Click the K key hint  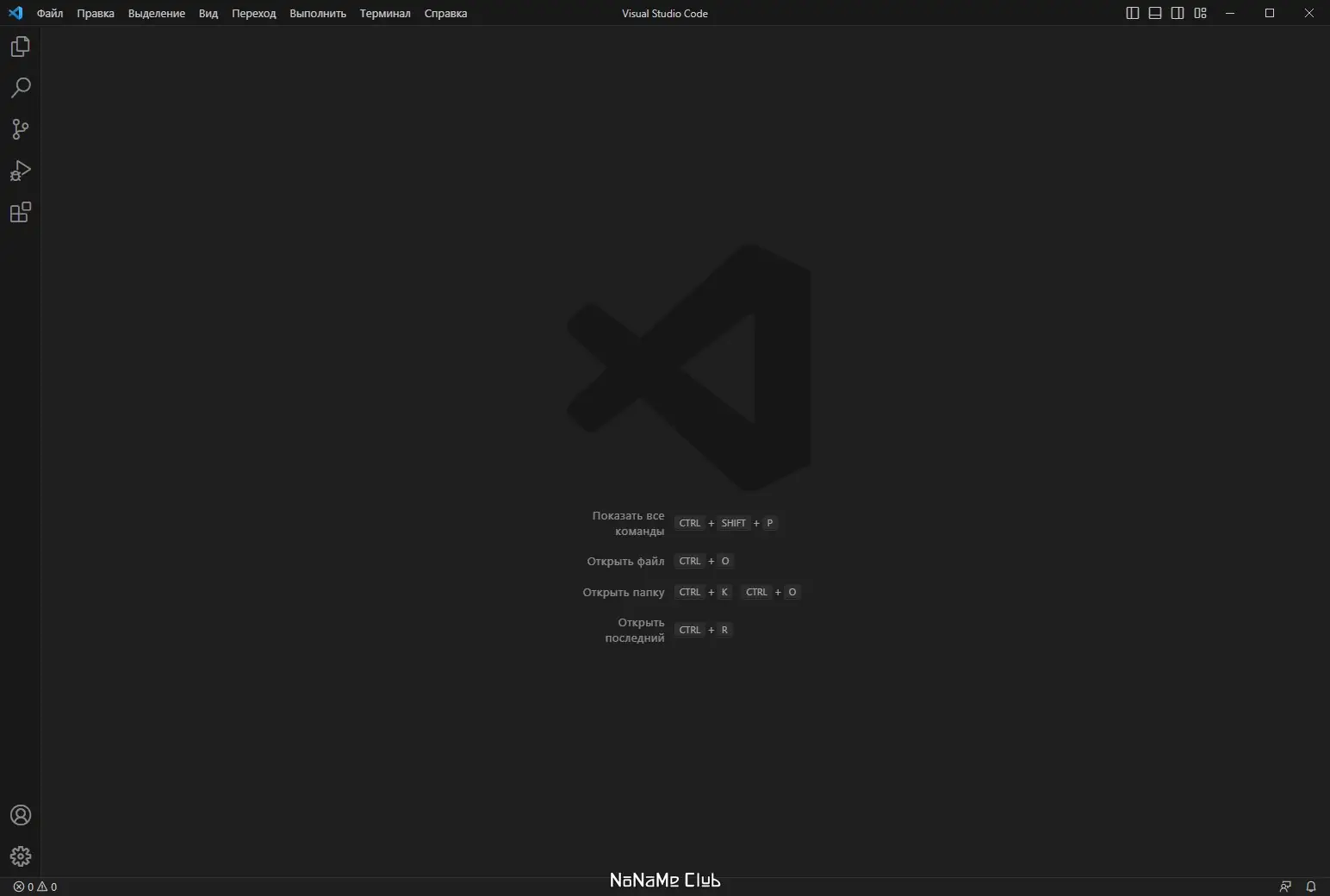click(724, 592)
